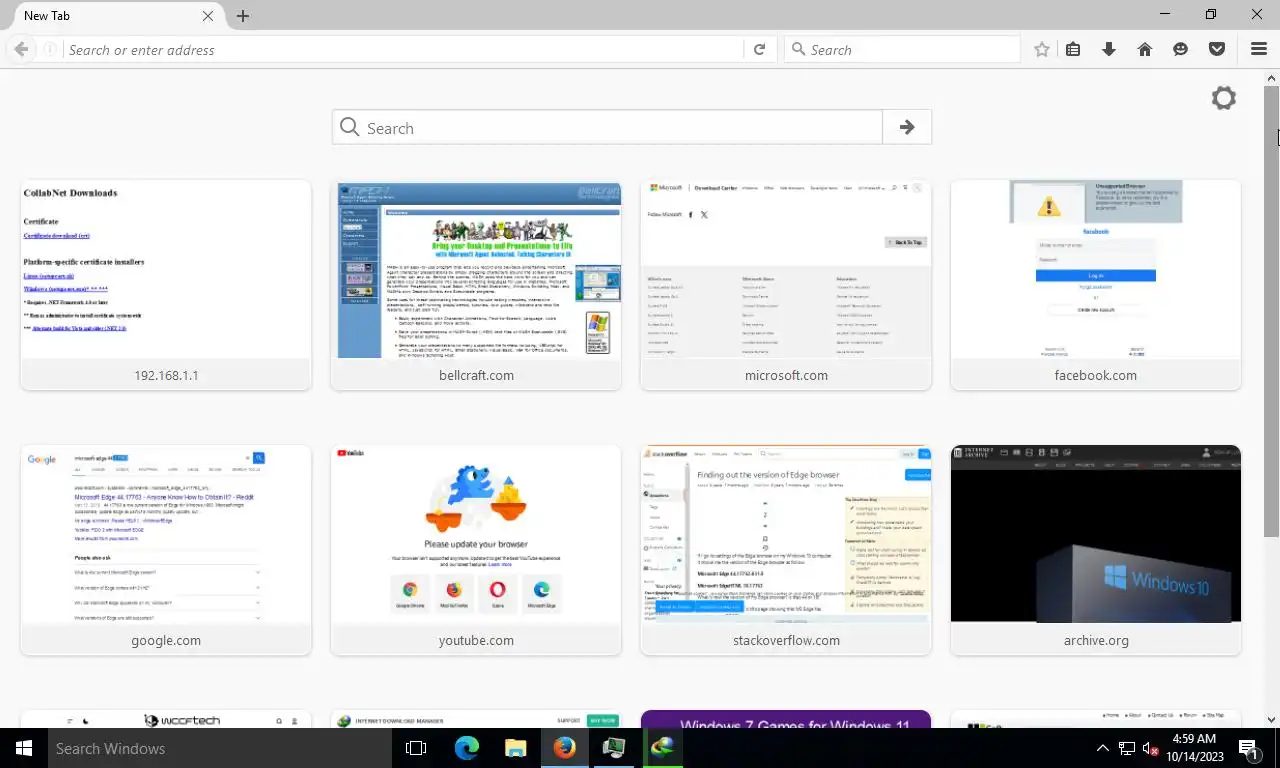The image size is (1280, 768).
Task: Open the stackoverflow.com tile
Action: (x=786, y=550)
